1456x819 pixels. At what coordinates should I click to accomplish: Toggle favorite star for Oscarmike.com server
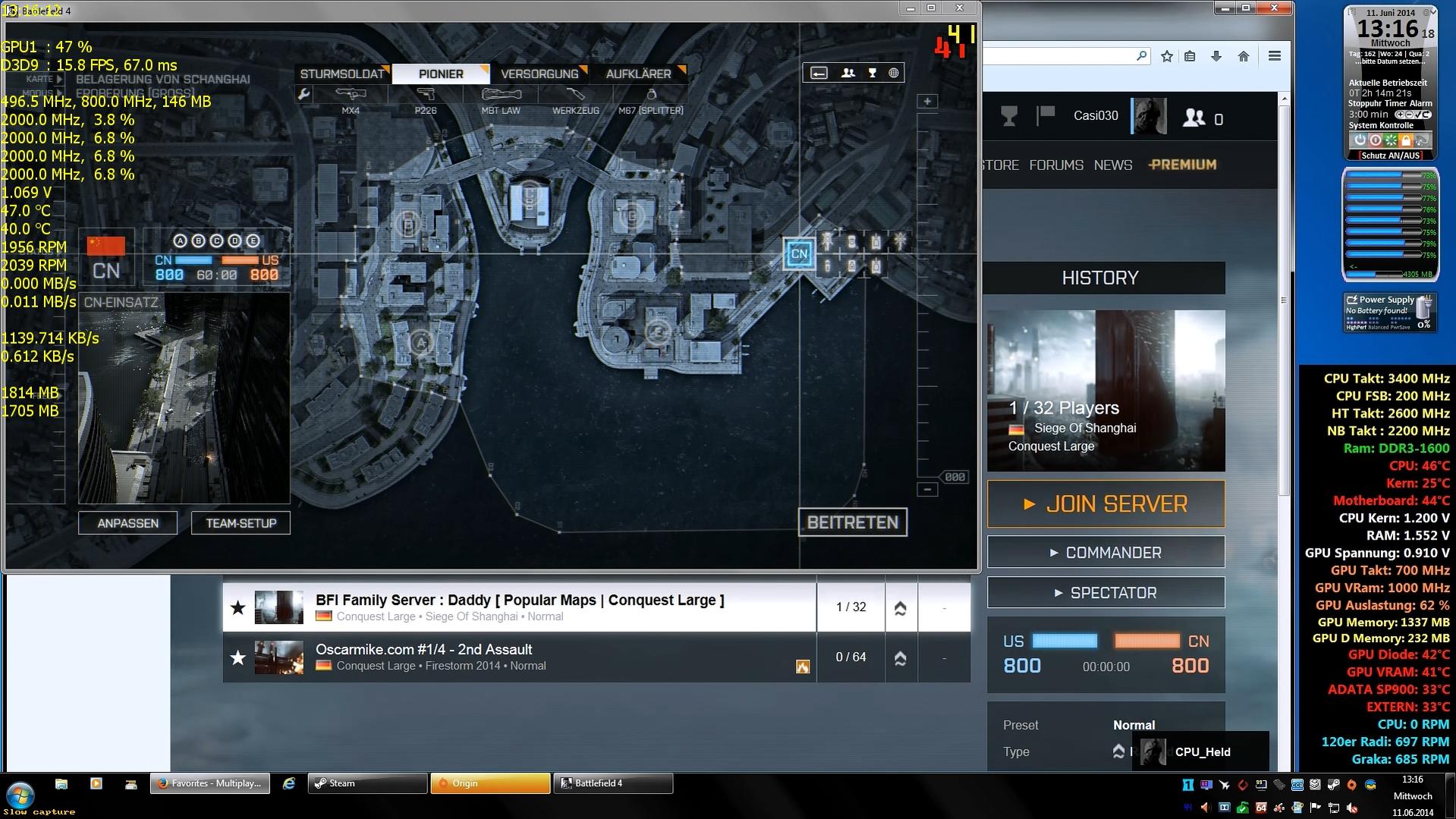[x=238, y=657]
